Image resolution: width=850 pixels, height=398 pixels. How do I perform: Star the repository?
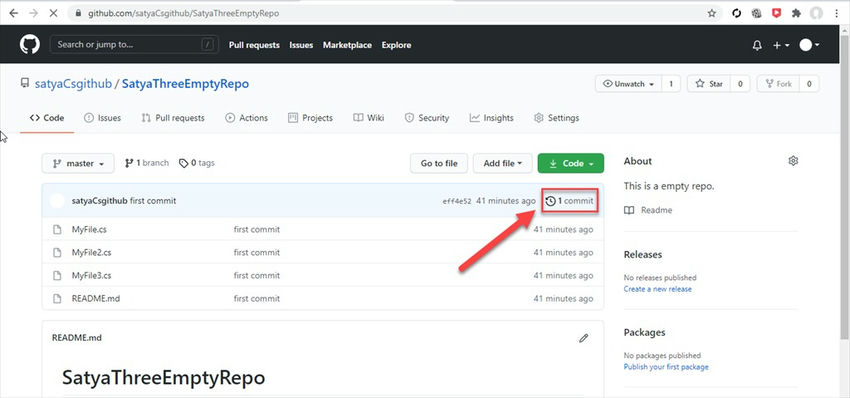pos(709,84)
